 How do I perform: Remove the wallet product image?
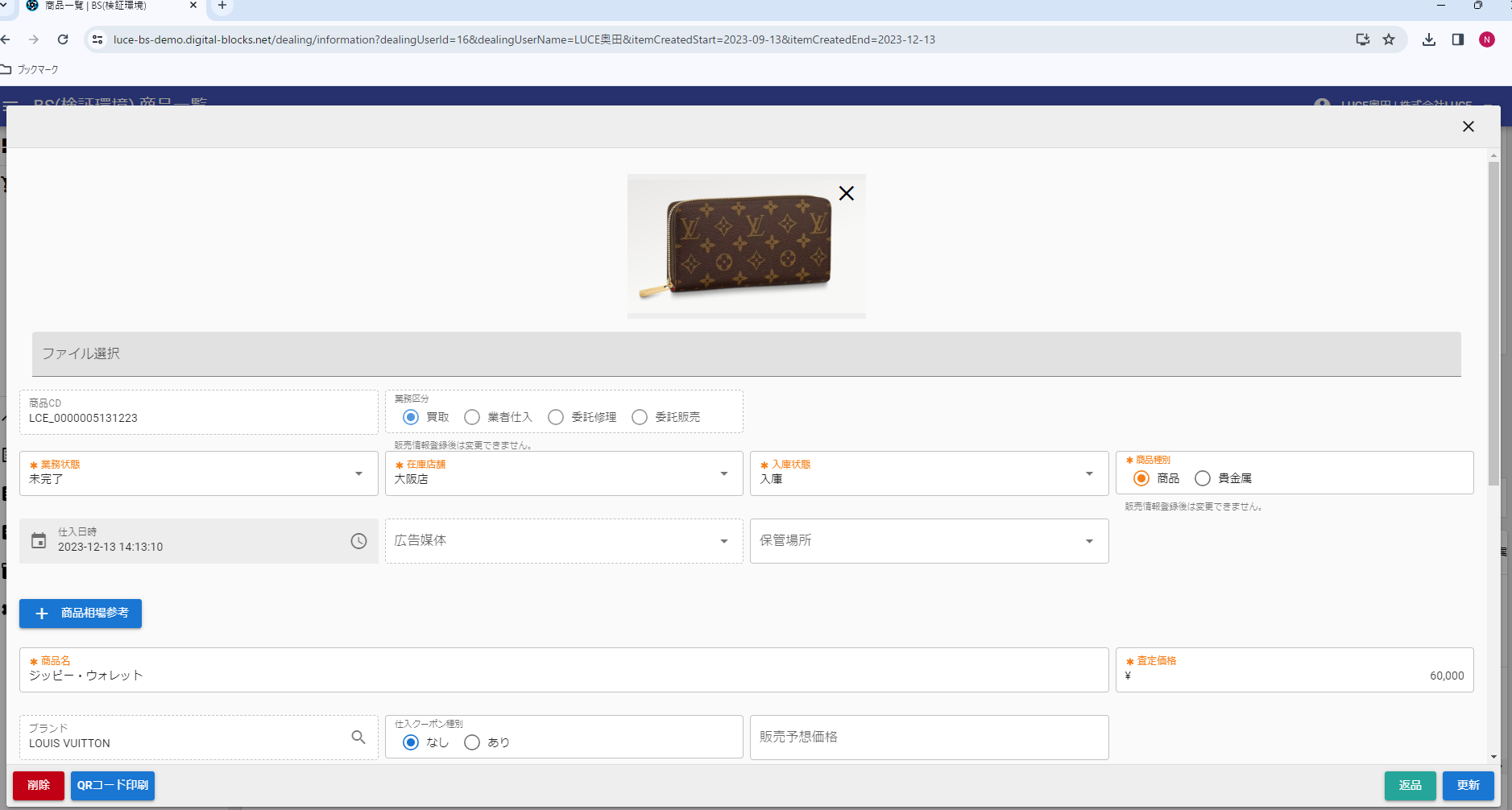pyautogui.click(x=846, y=193)
